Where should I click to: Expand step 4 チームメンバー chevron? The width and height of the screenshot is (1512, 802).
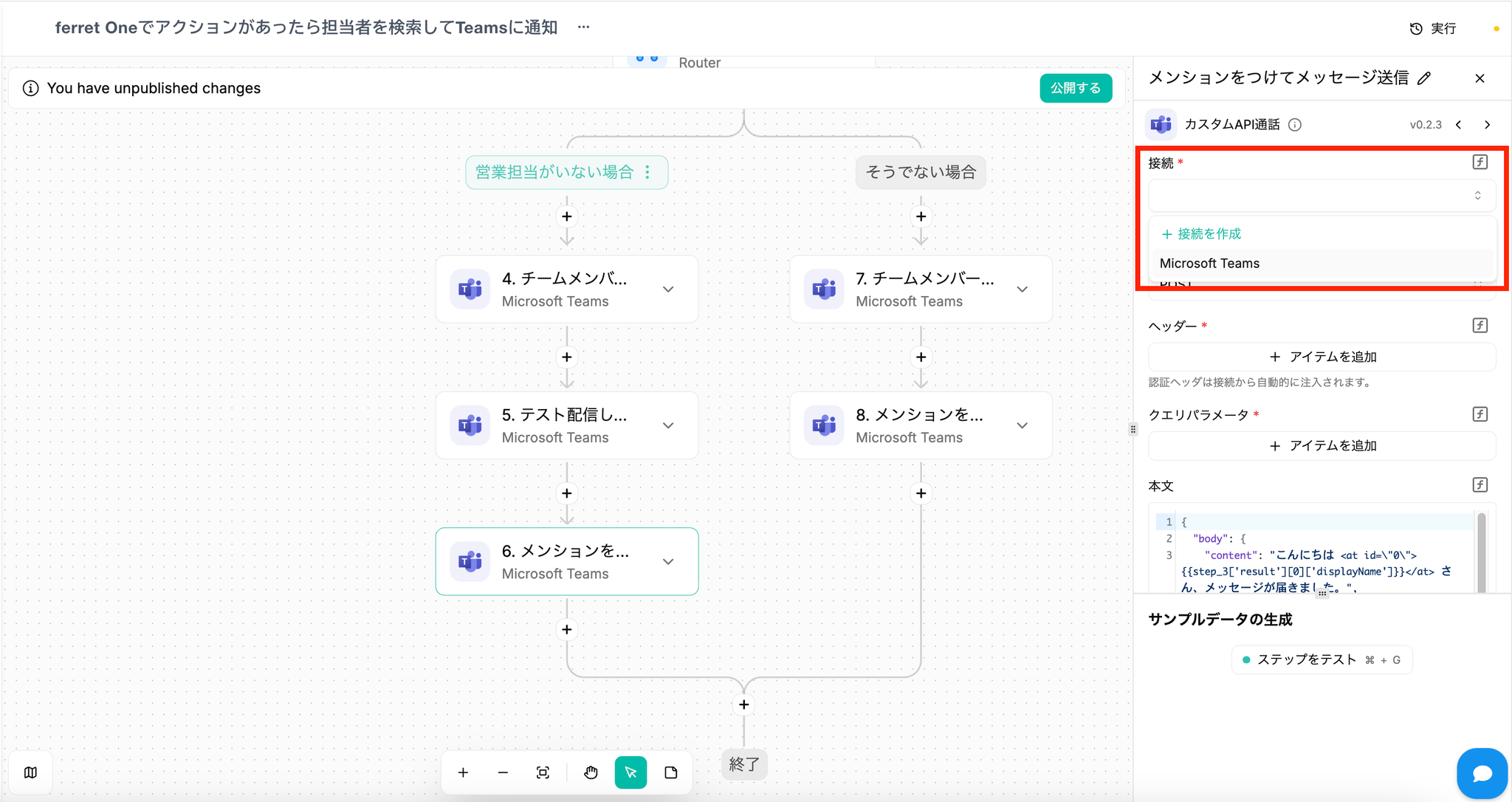[x=668, y=289]
